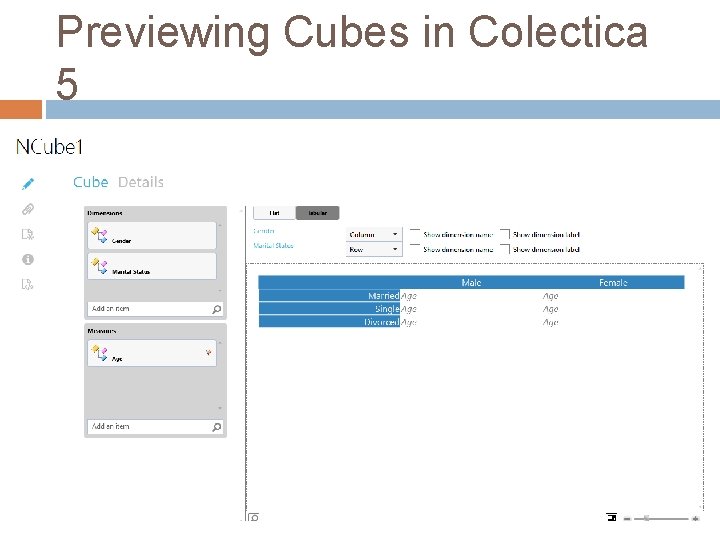Zoom in with the plus icon
Image resolution: width=720 pixels, height=540 pixels.
pyautogui.click(x=695, y=518)
